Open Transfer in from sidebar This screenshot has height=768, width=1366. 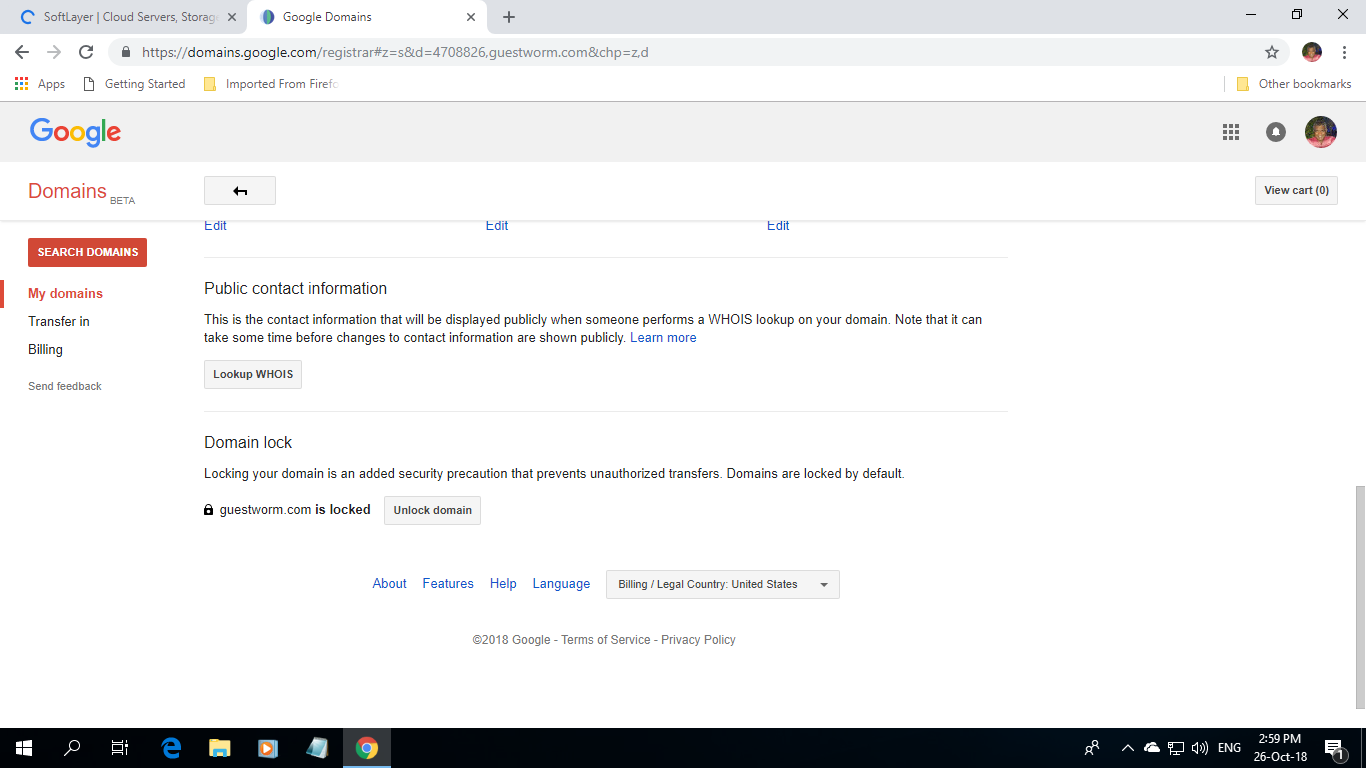click(59, 321)
